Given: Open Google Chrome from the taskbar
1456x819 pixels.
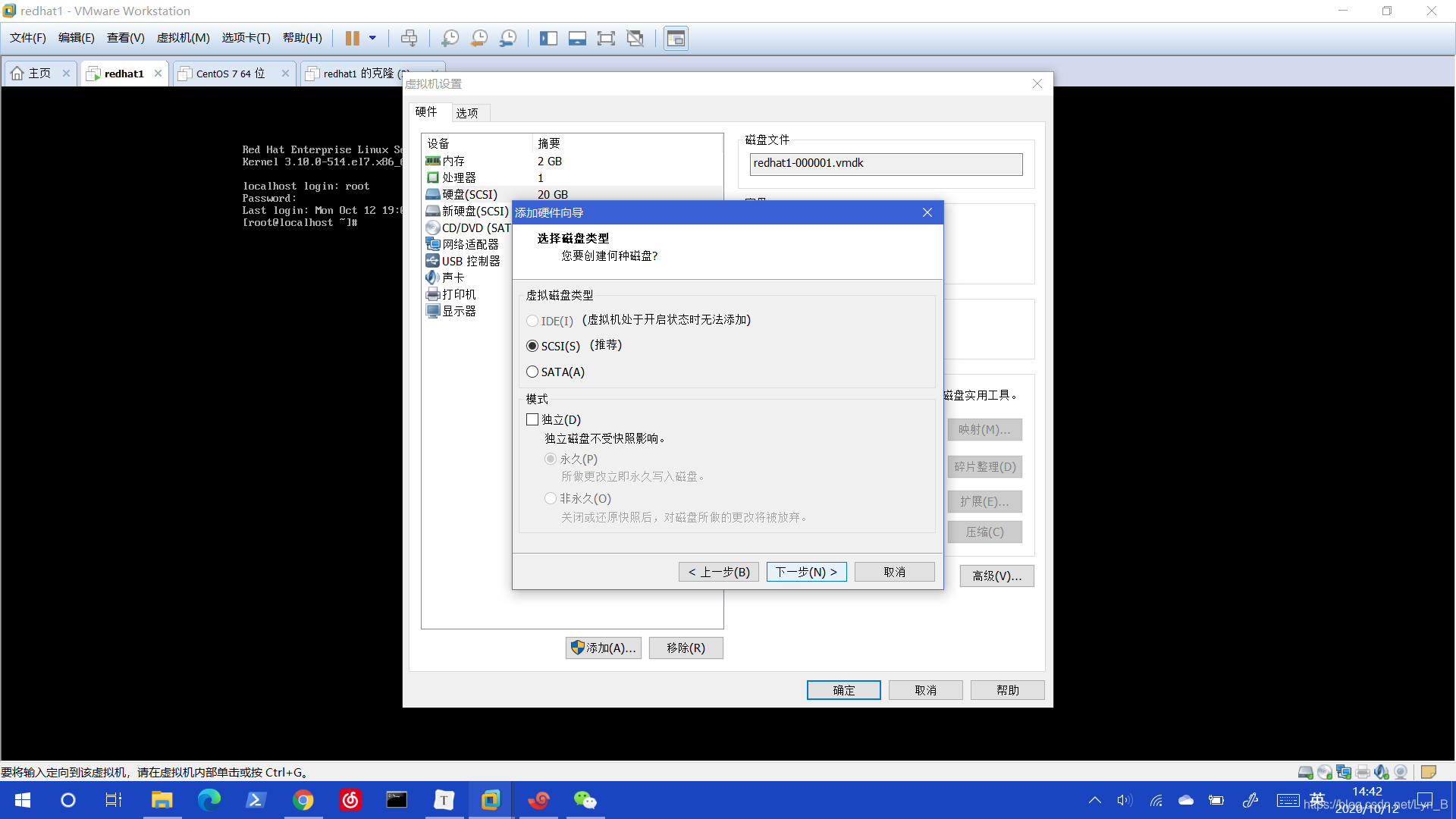Looking at the screenshot, I should (x=303, y=800).
